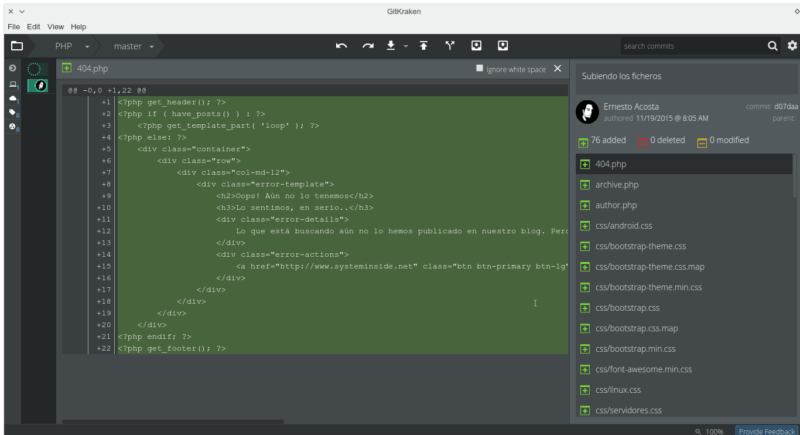Close the 404.php diff view
Image resolution: width=800 pixels, height=435 pixels.
point(558,68)
